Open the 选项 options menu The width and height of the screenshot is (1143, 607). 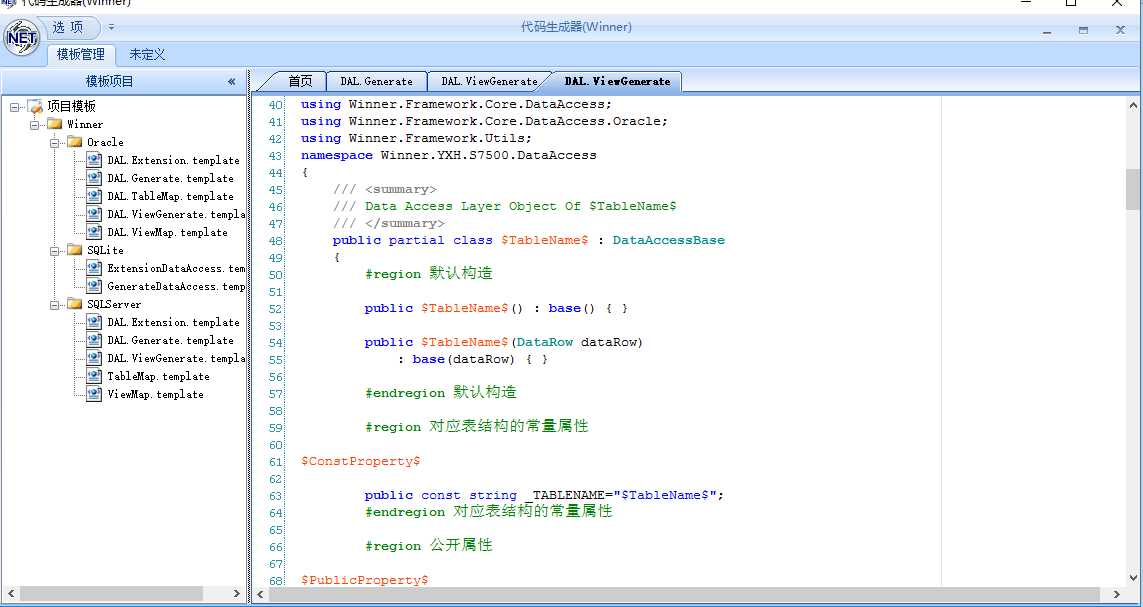click(68, 28)
